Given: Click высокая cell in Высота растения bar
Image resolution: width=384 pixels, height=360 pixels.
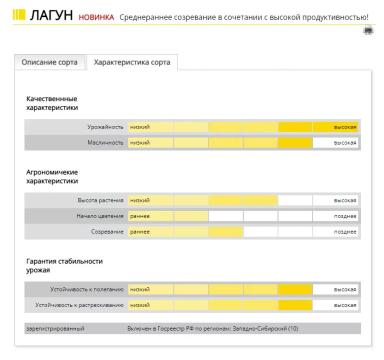Looking at the screenshot, I should point(335,200).
